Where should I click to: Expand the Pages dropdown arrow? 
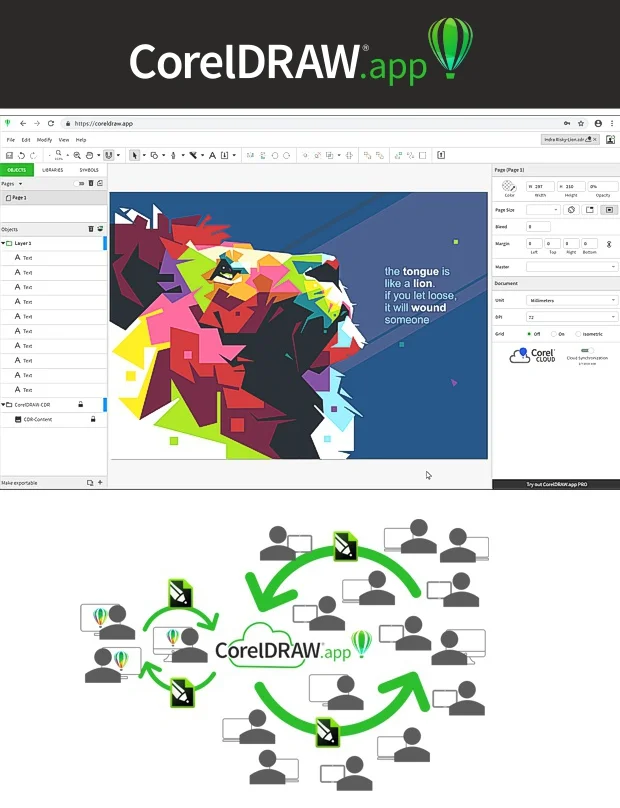[21, 183]
